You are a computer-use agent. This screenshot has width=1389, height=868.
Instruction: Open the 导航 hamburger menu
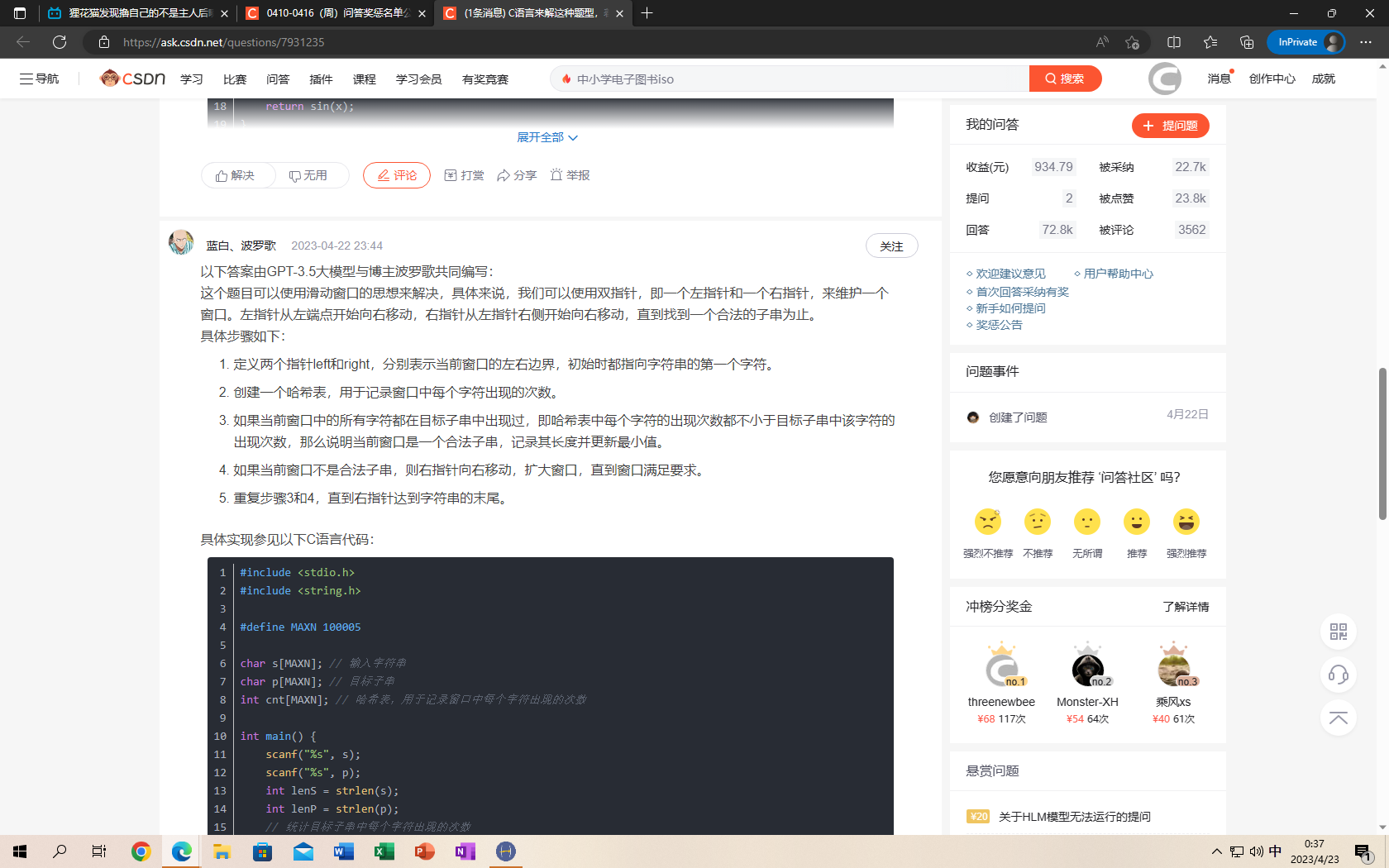point(39,79)
